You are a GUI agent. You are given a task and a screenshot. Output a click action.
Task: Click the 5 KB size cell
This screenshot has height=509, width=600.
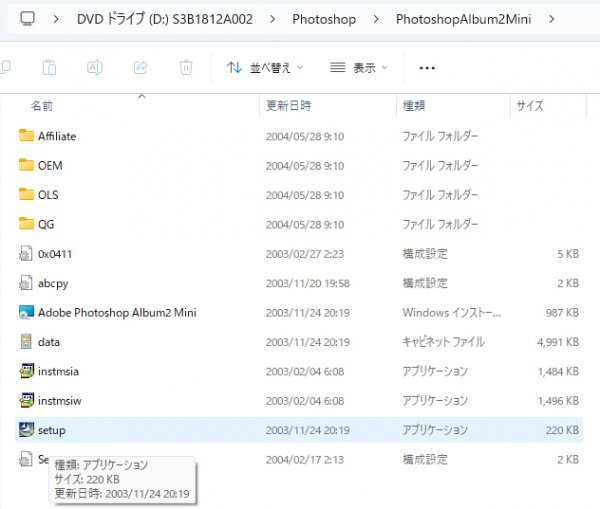pyautogui.click(x=568, y=254)
